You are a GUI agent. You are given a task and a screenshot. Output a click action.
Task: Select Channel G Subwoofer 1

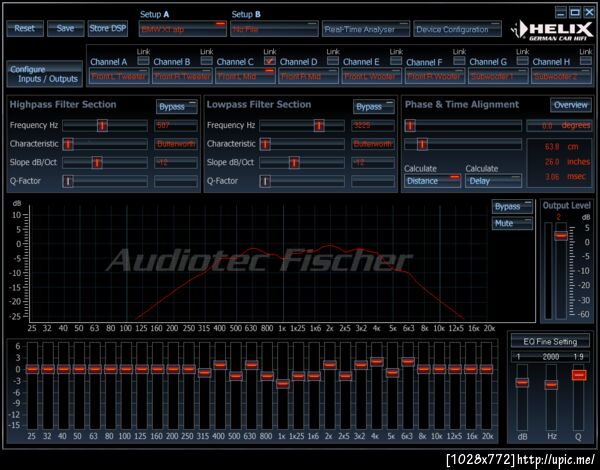pos(498,76)
